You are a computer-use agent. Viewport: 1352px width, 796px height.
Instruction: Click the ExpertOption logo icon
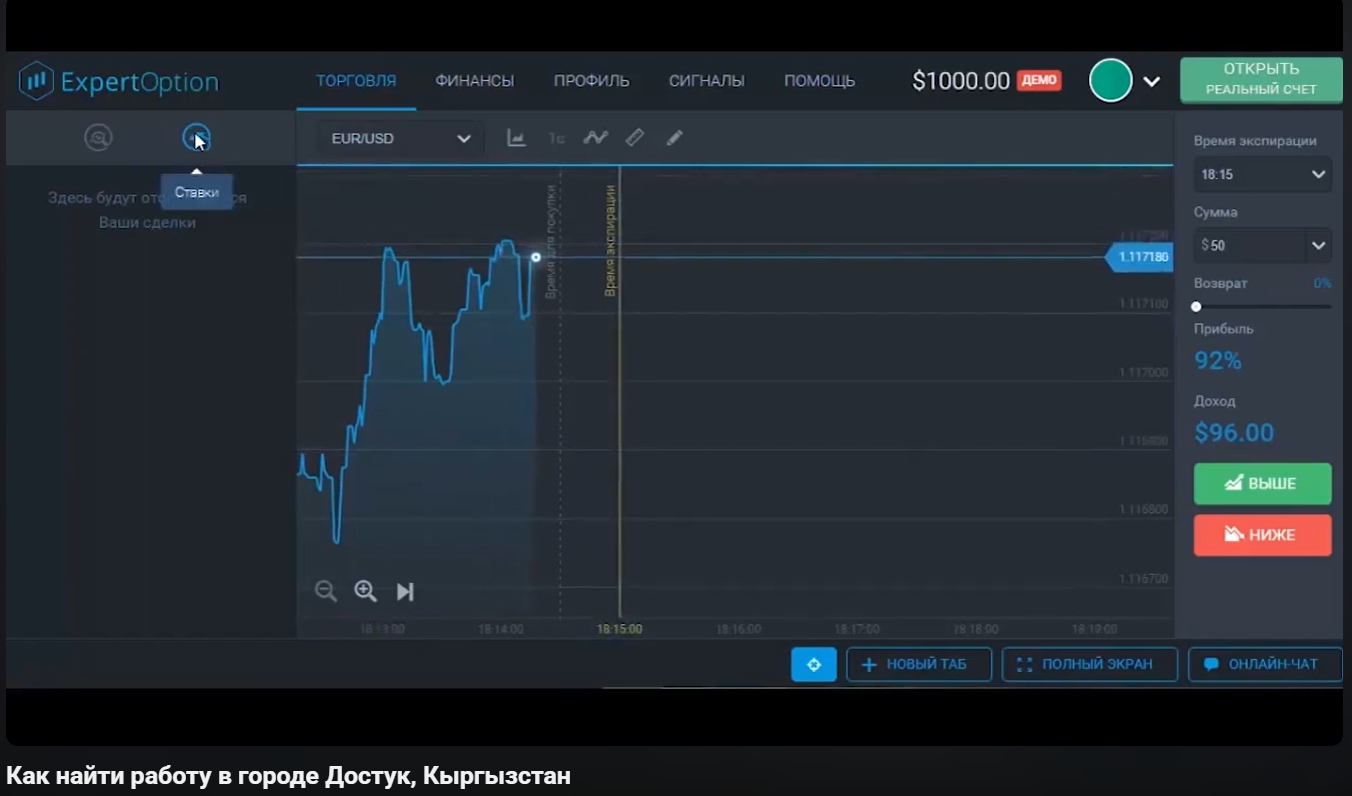(36, 81)
